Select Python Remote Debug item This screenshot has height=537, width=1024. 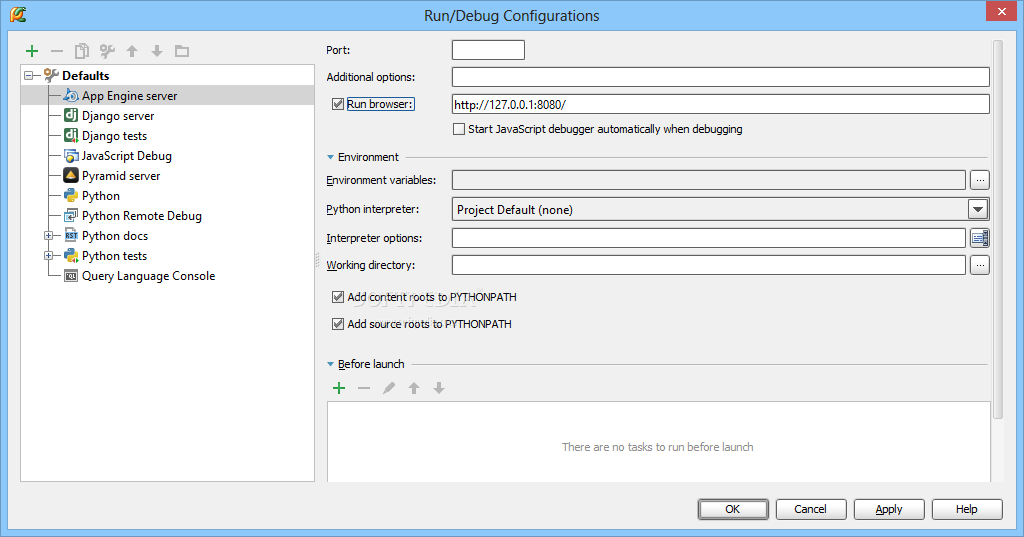click(x=142, y=216)
